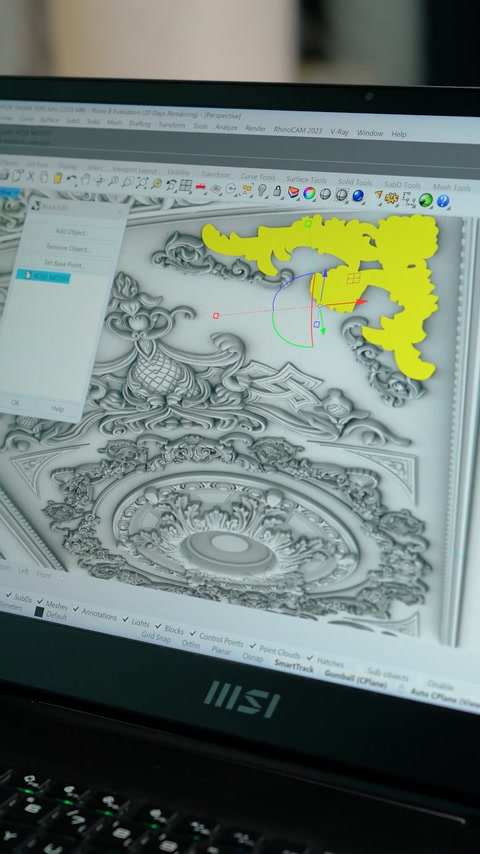
Task: Click the gray shaded sphere icon
Action: (325, 193)
